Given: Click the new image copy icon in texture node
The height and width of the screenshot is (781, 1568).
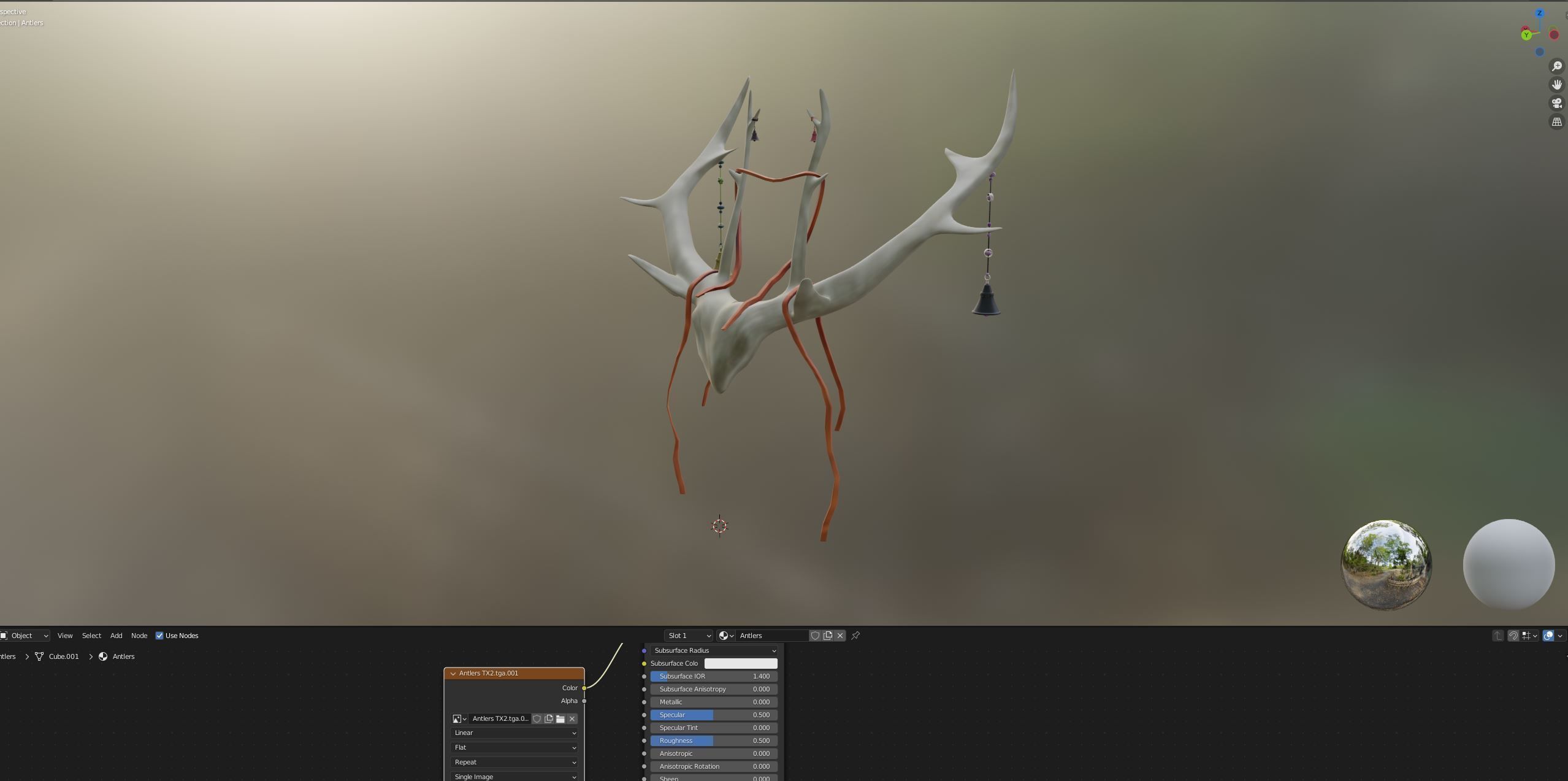Looking at the screenshot, I should [x=548, y=718].
